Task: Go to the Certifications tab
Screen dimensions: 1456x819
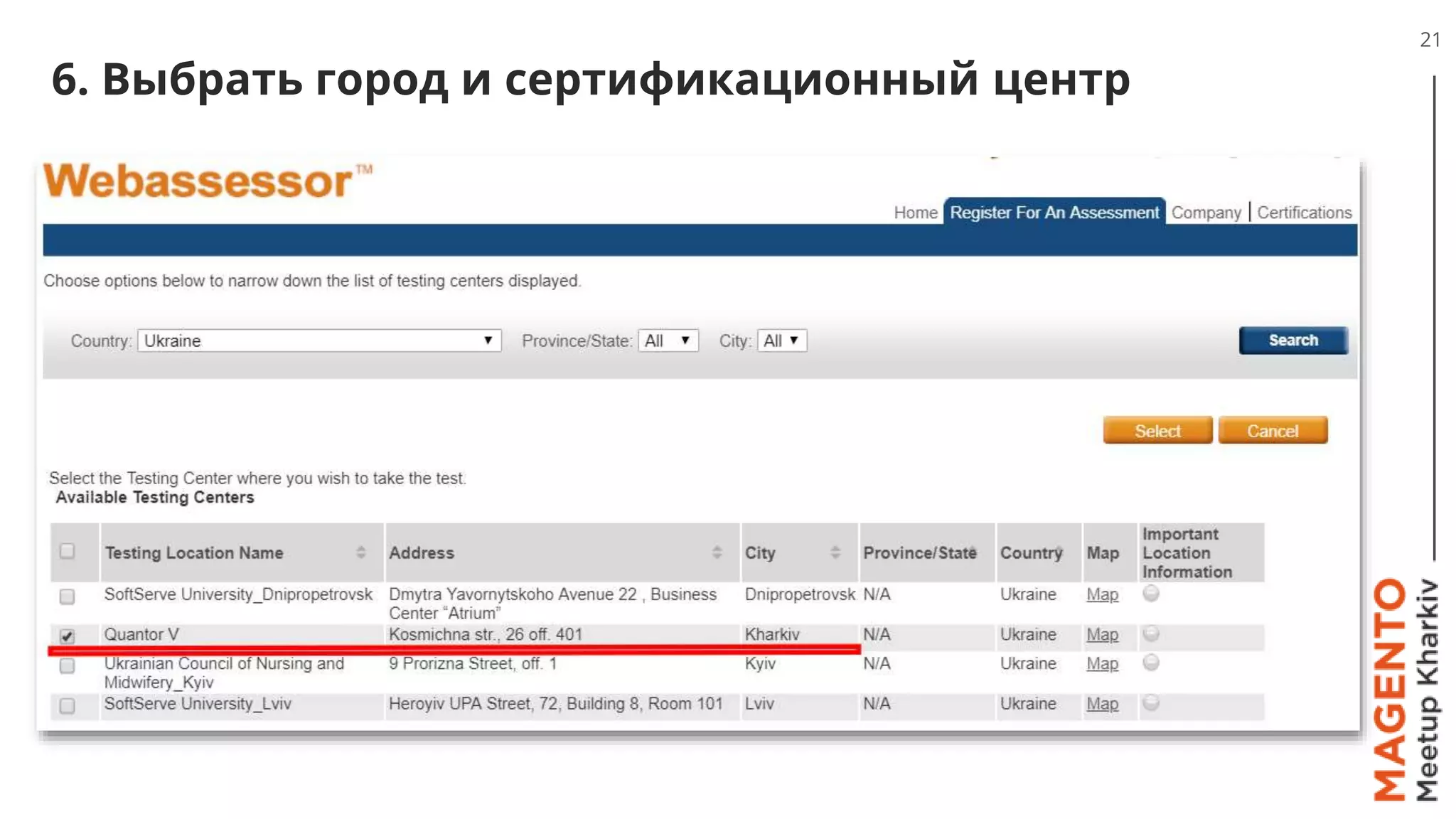Action: pos(1304,213)
